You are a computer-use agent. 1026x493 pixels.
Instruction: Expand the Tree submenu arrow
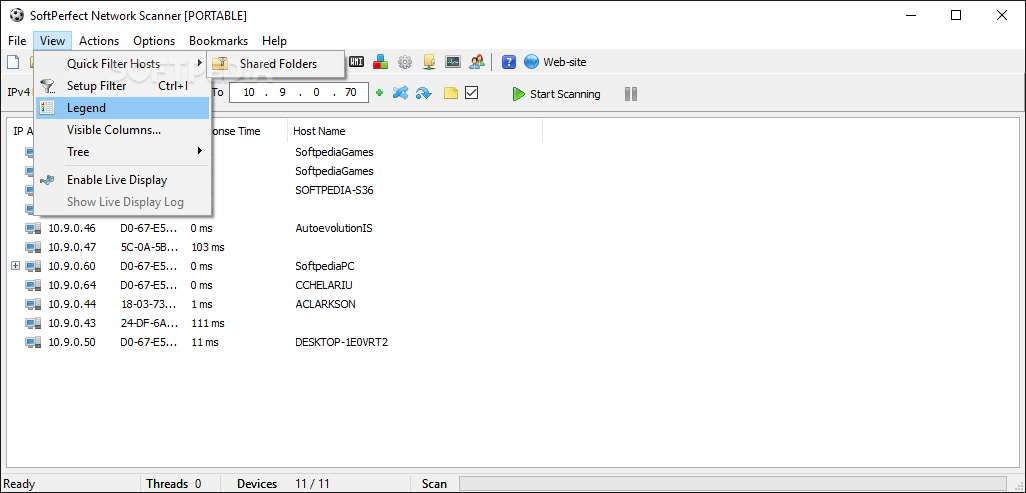point(200,151)
